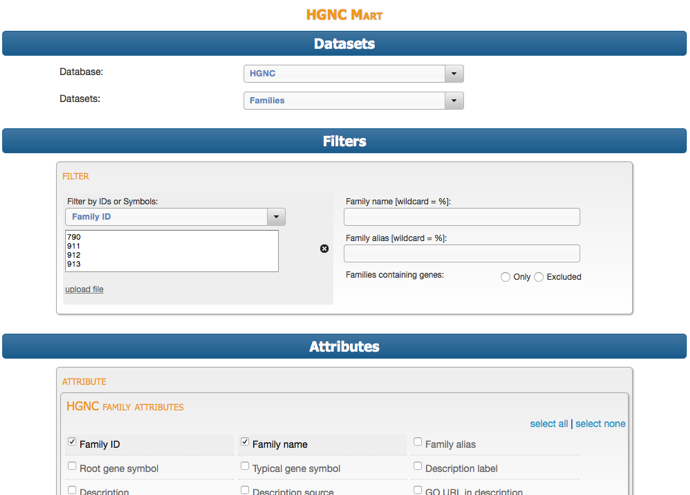Collapse the Filters section header
The width and height of the screenshot is (690, 495).
(344, 141)
